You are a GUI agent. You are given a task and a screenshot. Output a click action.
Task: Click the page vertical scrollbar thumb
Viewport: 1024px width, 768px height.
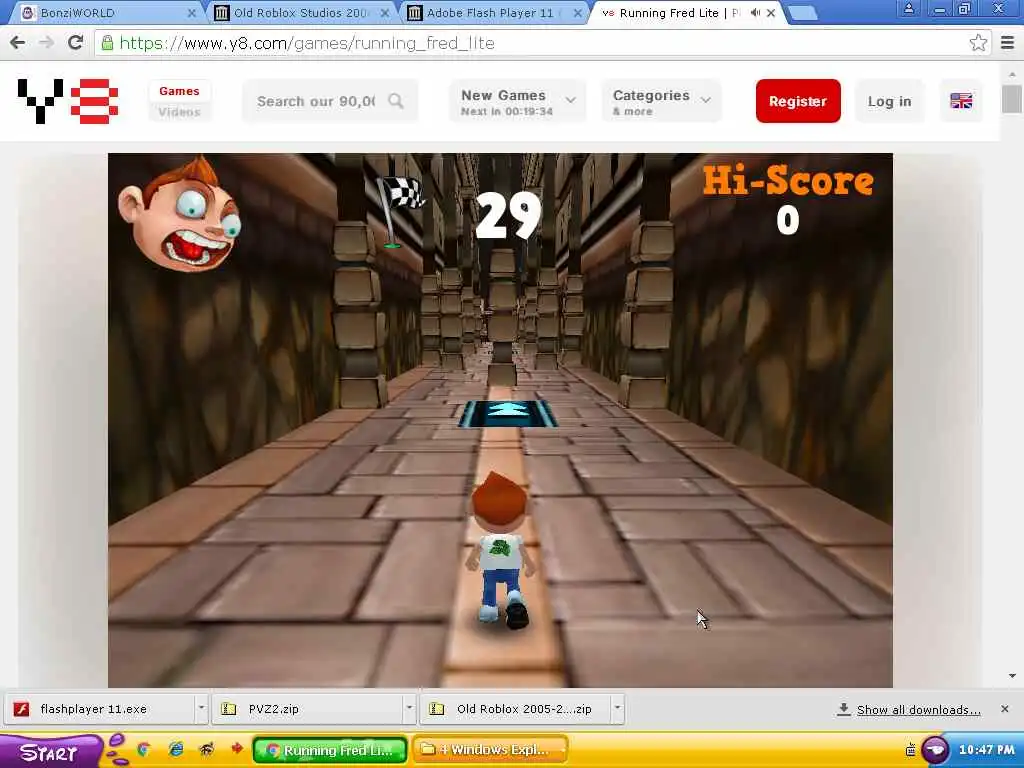tap(1012, 99)
